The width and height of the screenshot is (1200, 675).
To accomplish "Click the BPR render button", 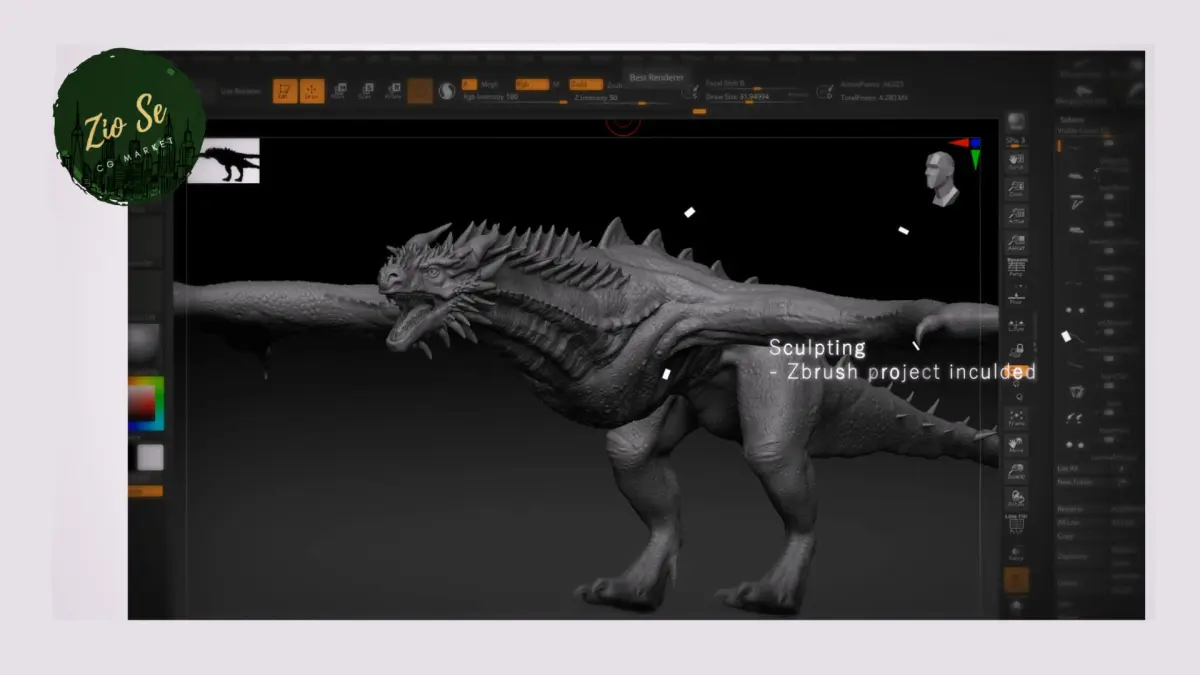I will click(1017, 123).
